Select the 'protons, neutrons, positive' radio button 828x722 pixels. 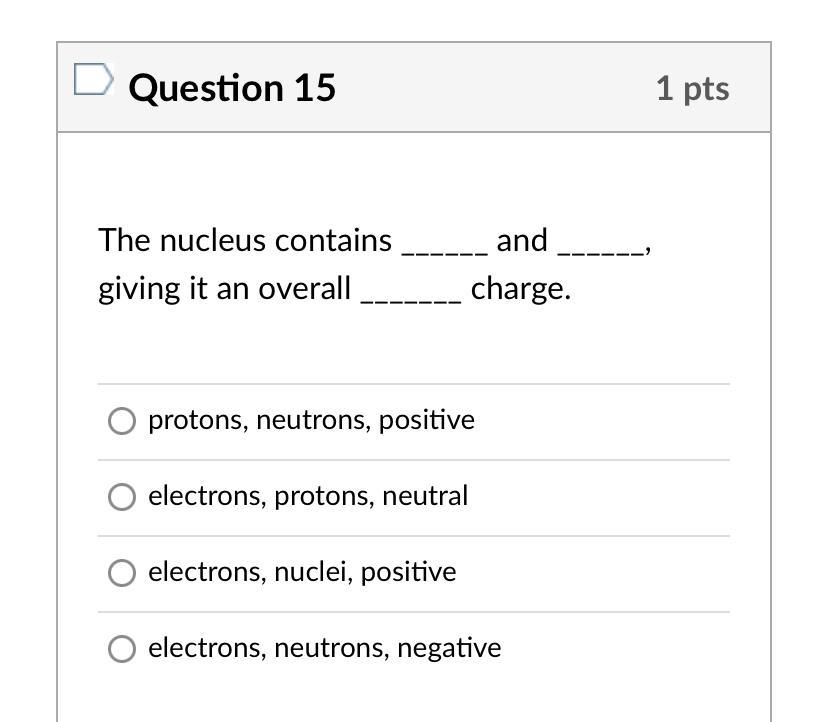[x=121, y=421]
